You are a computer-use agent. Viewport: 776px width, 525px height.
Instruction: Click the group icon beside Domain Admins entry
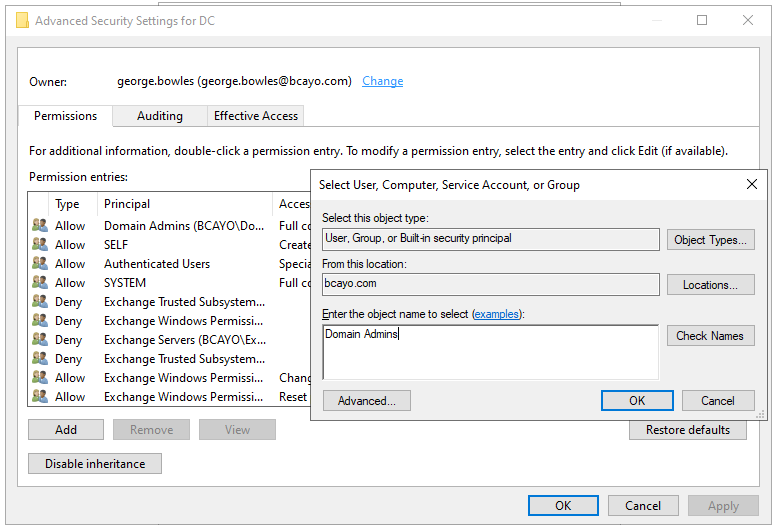pos(40,226)
